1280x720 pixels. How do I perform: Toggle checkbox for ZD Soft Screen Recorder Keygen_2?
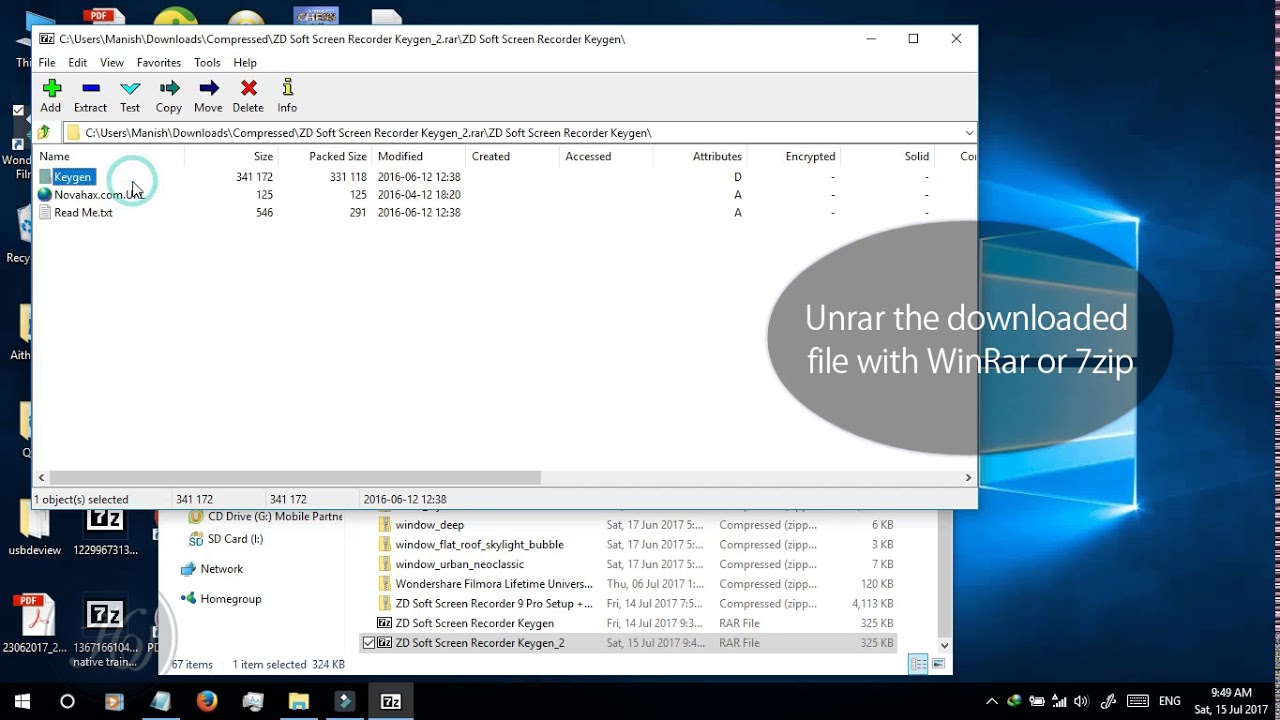click(x=369, y=643)
